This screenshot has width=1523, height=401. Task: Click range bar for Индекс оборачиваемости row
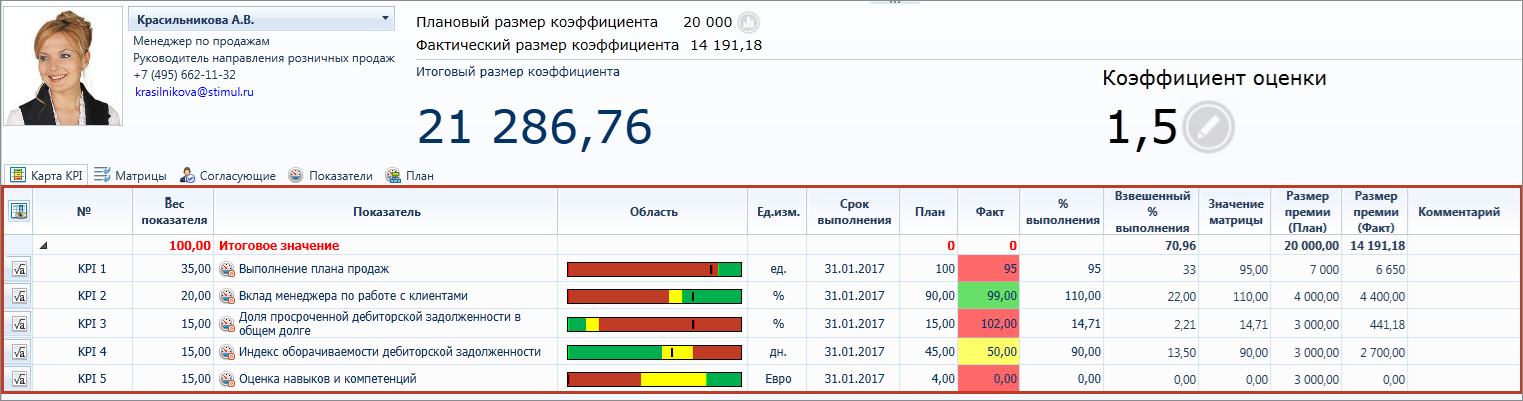654,352
